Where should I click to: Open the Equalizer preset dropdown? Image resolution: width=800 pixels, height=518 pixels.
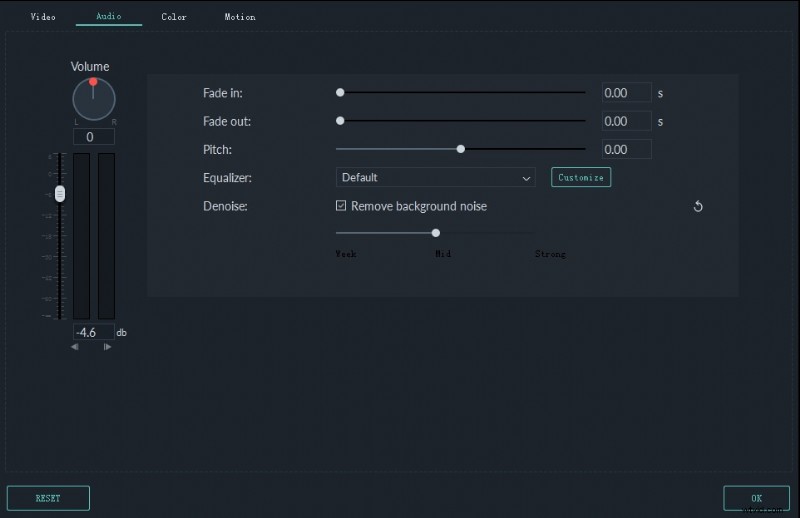coord(436,178)
